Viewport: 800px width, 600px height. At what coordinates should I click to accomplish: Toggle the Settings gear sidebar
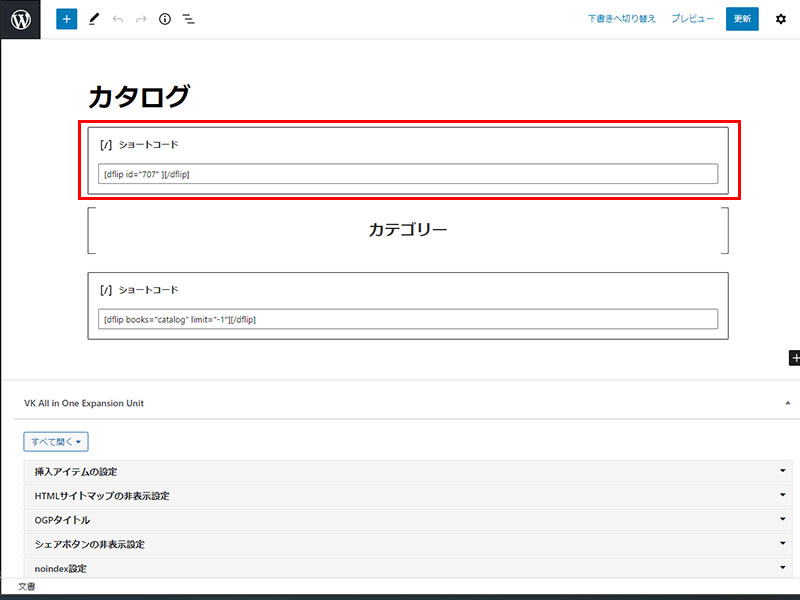click(x=781, y=19)
